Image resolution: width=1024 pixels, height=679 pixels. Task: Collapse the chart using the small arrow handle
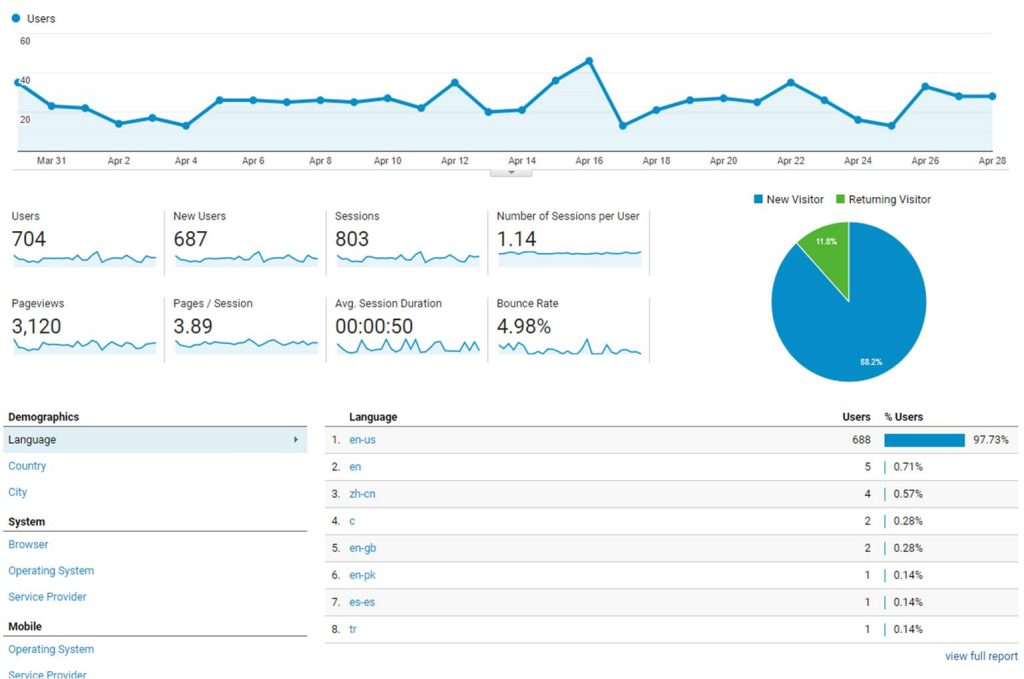click(511, 172)
